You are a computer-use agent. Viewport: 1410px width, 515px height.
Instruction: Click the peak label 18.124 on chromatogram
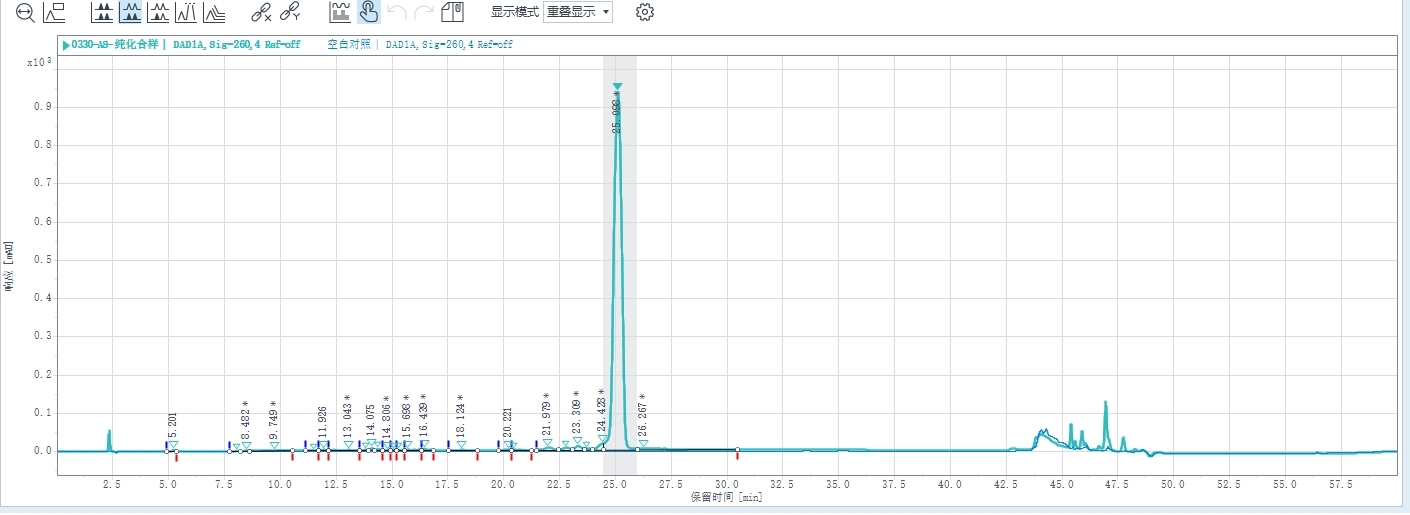(x=461, y=417)
